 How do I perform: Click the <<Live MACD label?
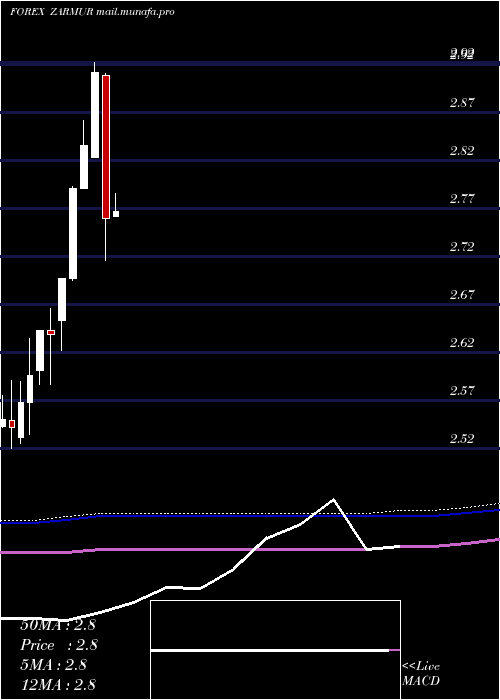[x=421, y=673]
